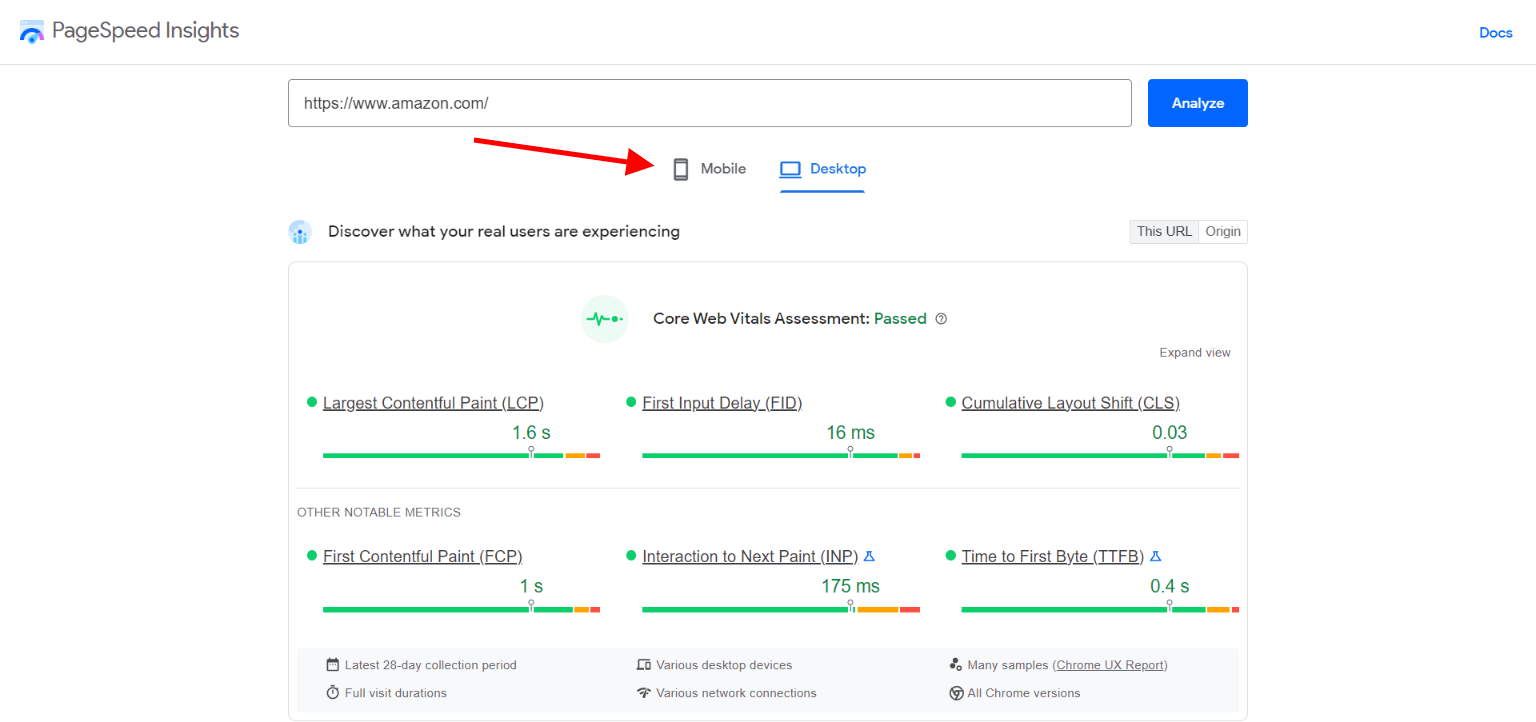The width and height of the screenshot is (1536, 722).
Task: Click the TTFB experimental flask icon
Action: [x=1156, y=556]
